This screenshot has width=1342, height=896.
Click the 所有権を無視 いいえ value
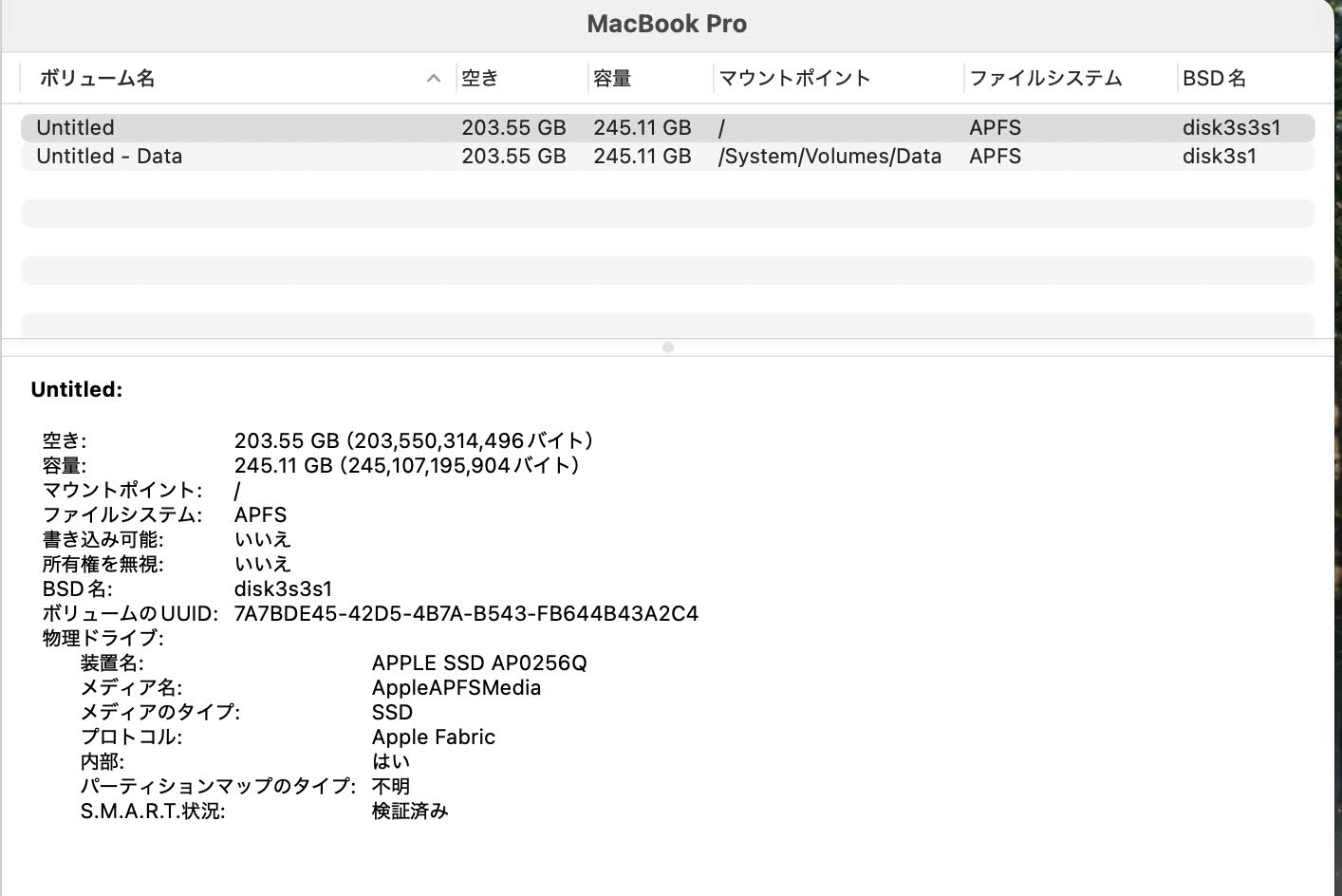tap(263, 564)
